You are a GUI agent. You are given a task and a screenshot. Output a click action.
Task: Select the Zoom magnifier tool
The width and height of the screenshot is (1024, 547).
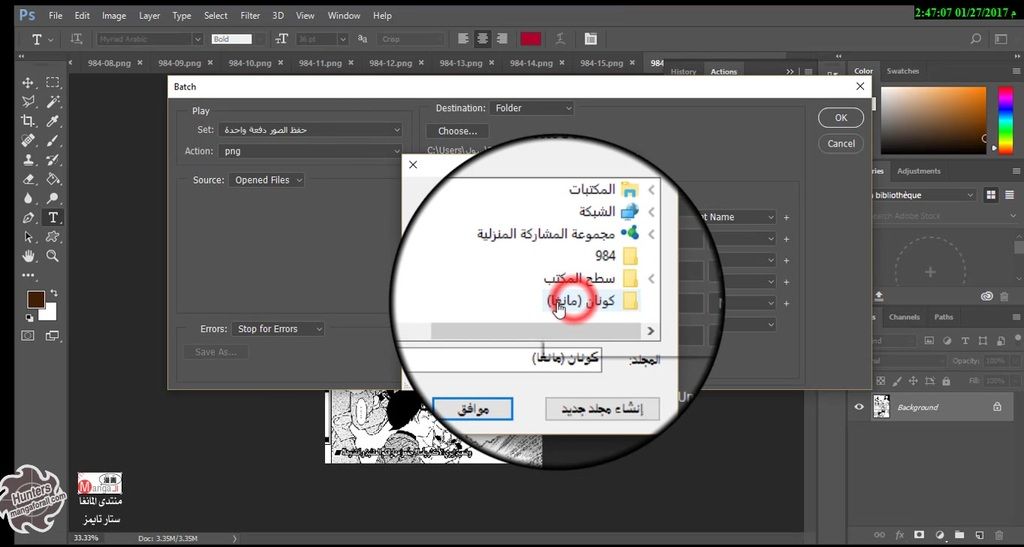coord(53,256)
